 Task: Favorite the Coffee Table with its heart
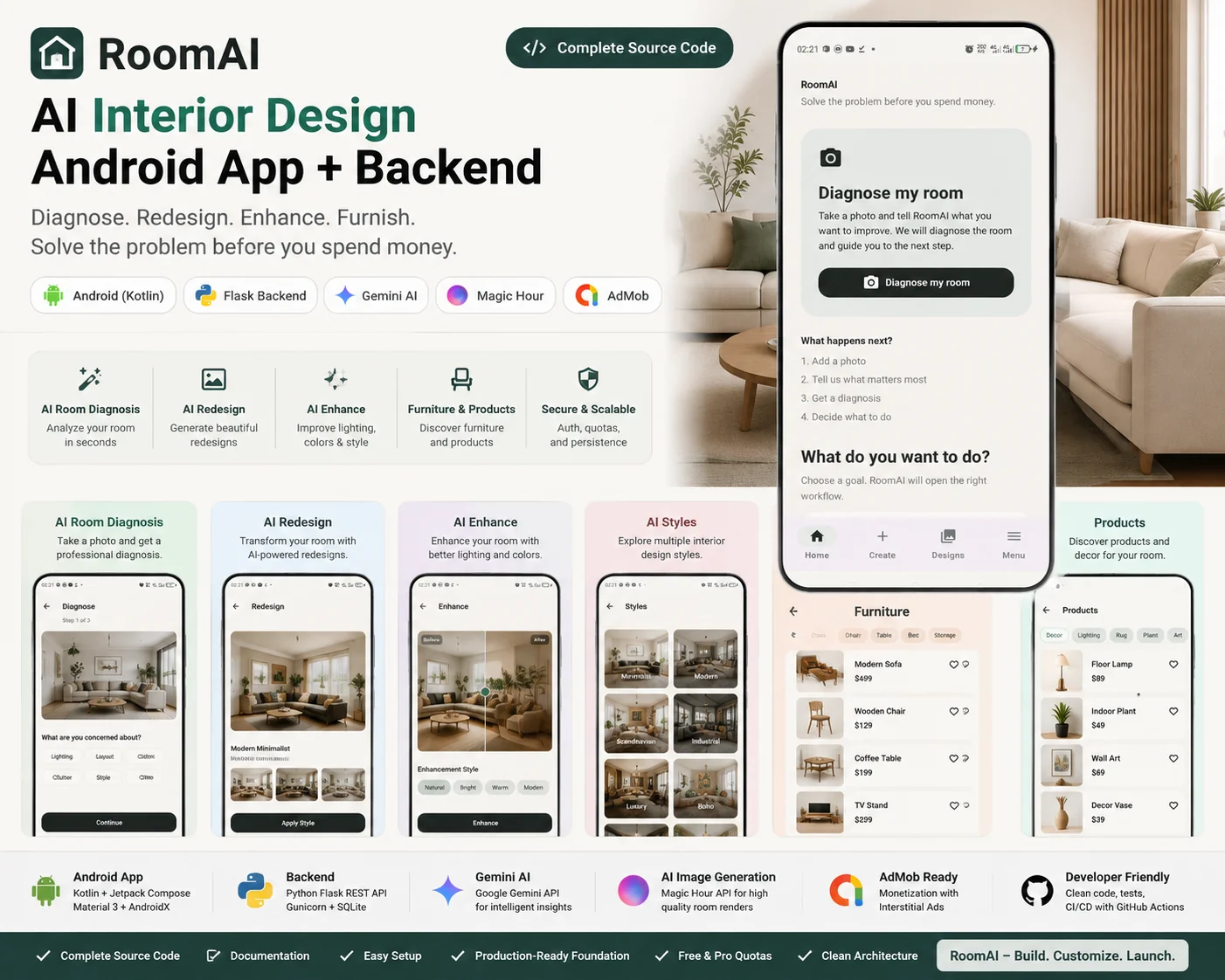point(954,758)
